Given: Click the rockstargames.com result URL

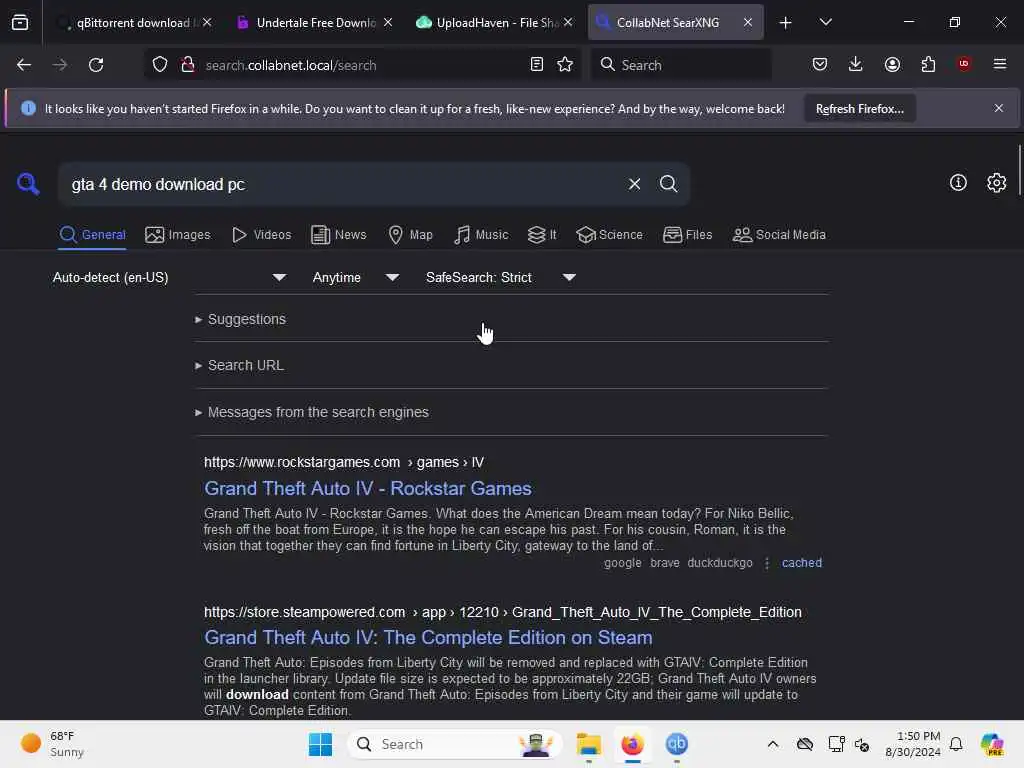Looking at the screenshot, I should [x=344, y=462].
